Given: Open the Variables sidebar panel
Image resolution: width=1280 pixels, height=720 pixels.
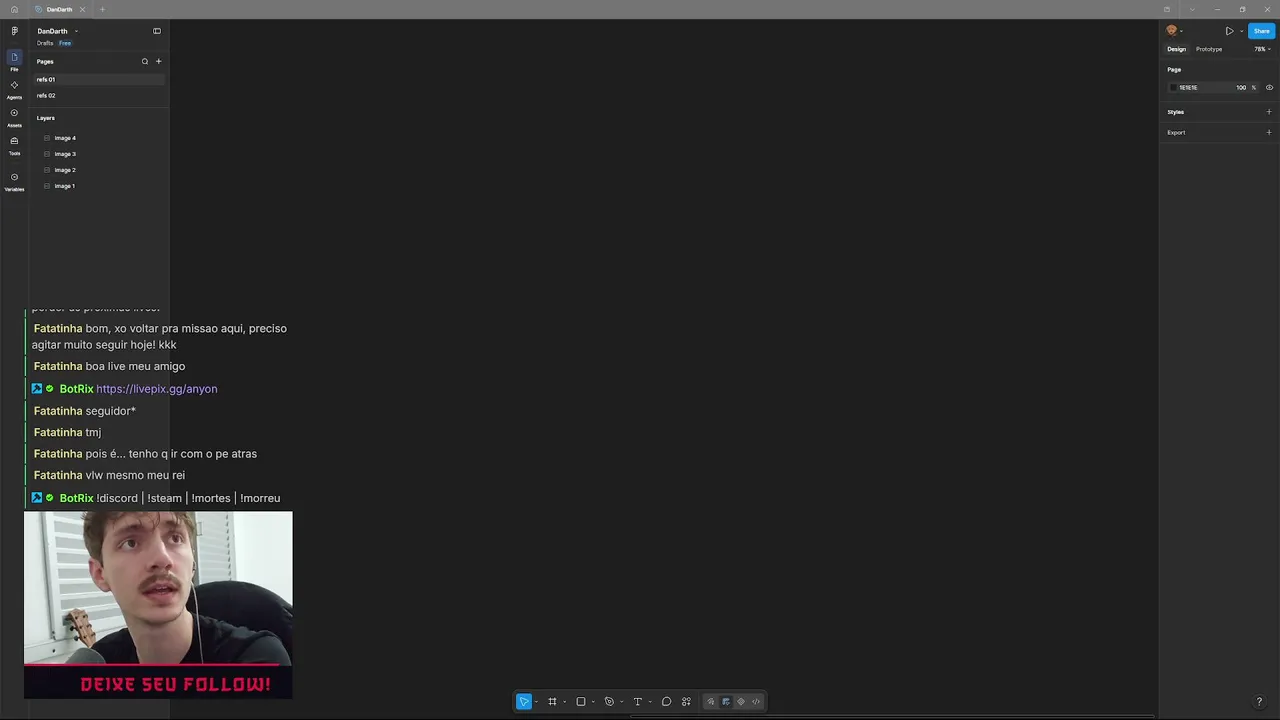Looking at the screenshot, I should (14, 181).
